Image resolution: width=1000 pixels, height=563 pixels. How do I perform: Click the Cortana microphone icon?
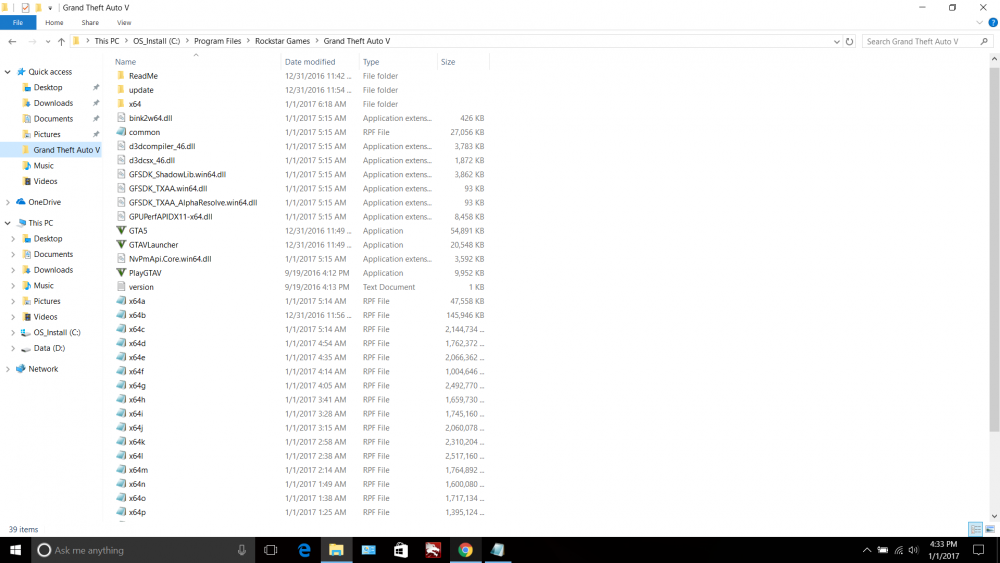click(242, 550)
